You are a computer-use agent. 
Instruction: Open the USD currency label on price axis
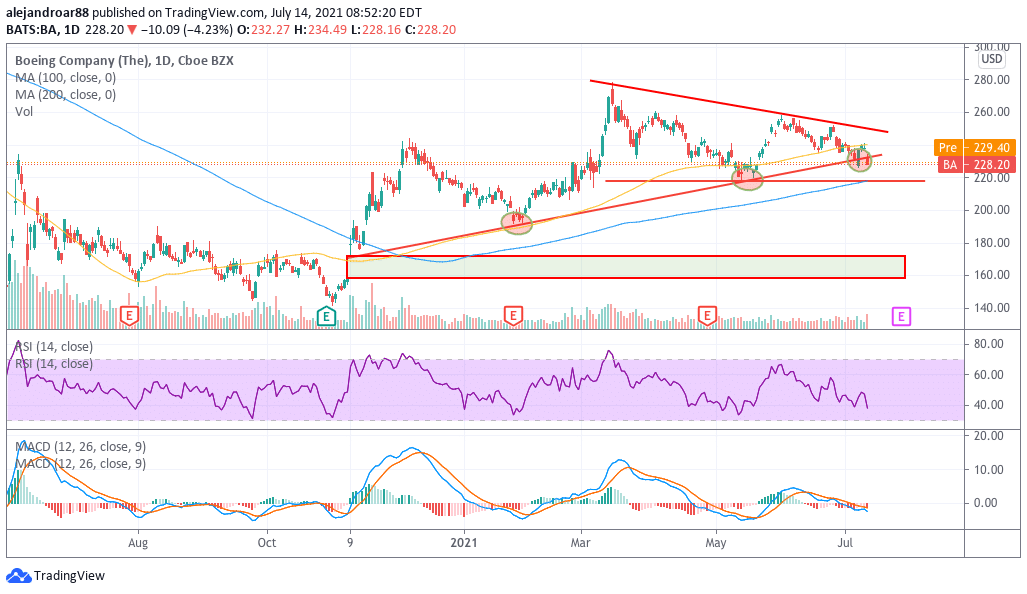pyautogui.click(x=992, y=59)
